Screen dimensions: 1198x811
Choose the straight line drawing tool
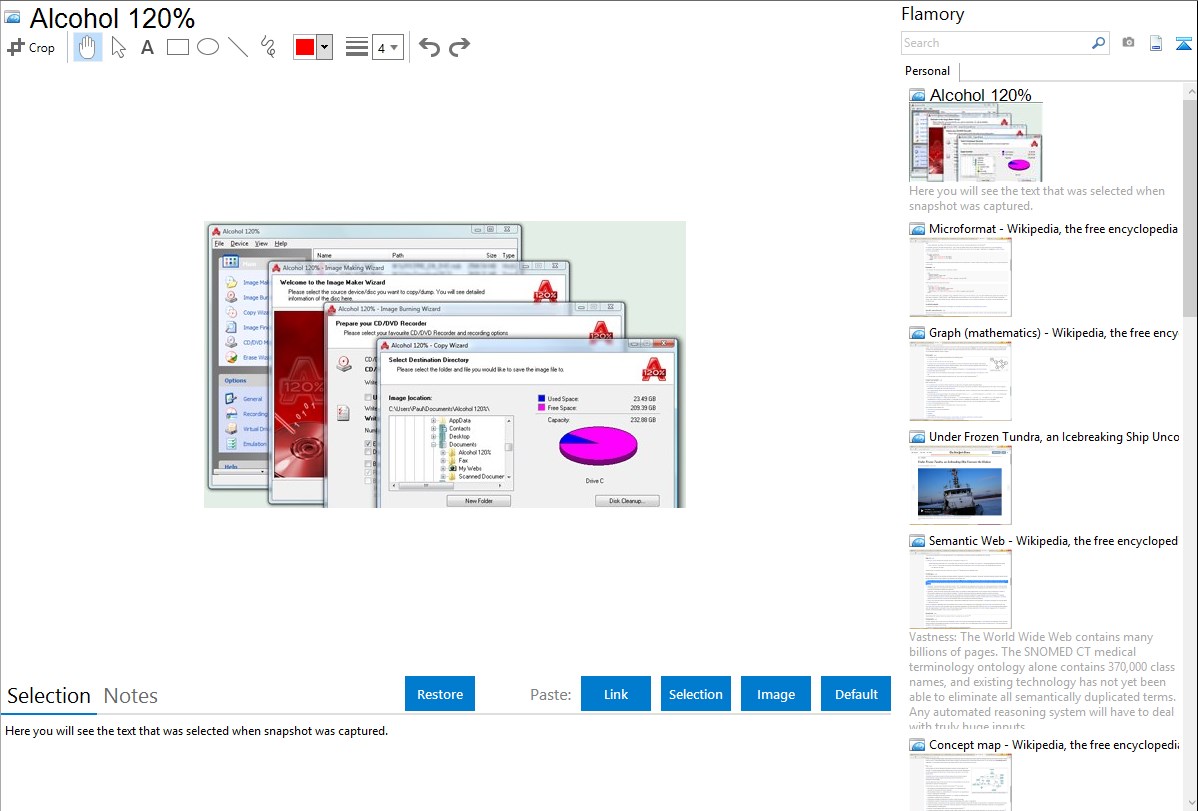(238, 47)
